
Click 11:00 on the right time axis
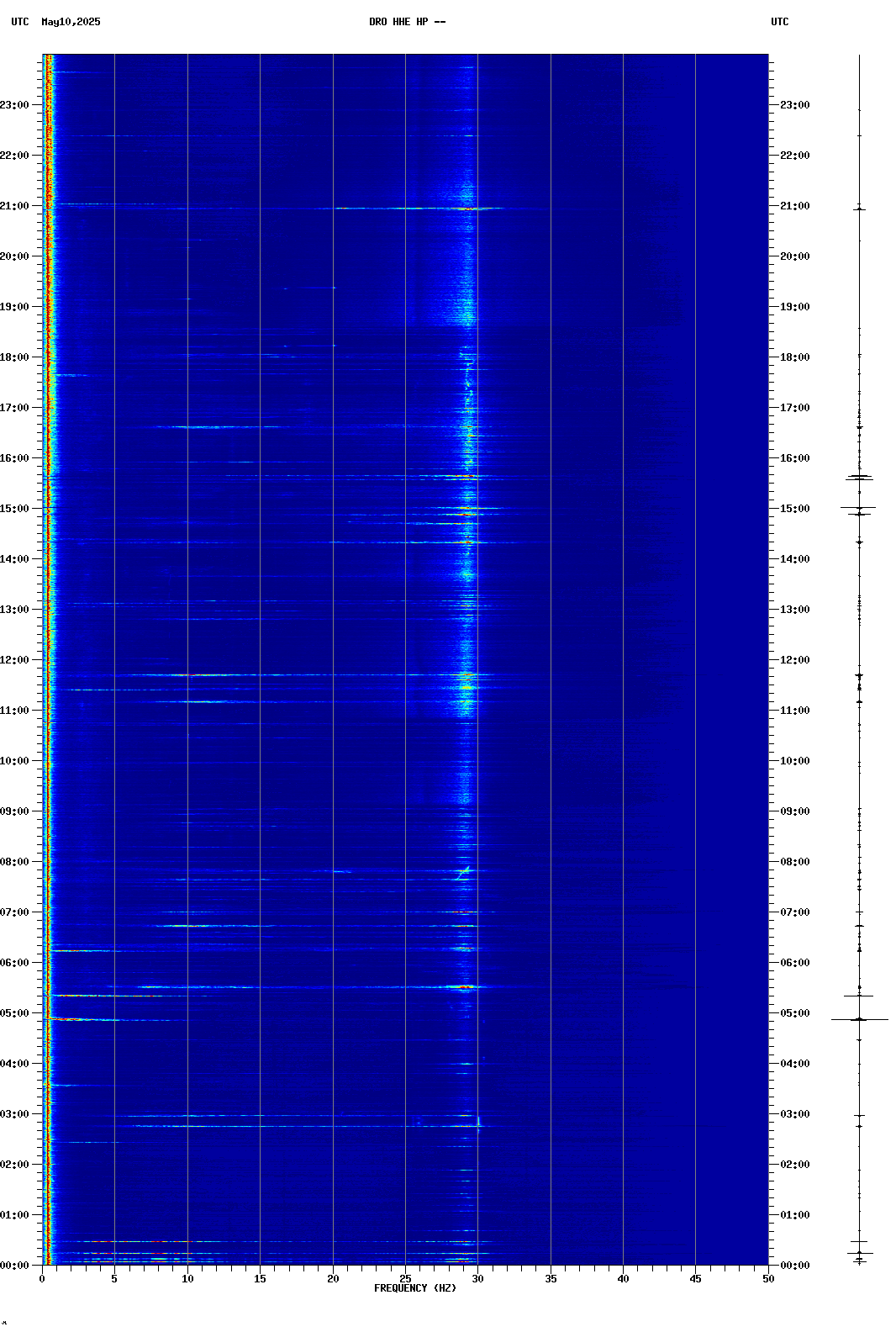795,711
